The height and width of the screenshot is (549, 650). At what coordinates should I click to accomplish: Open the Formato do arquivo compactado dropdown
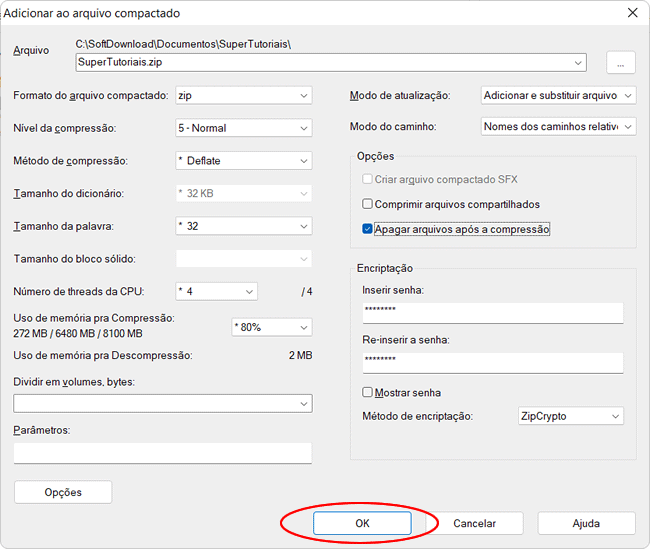pos(243,95)
